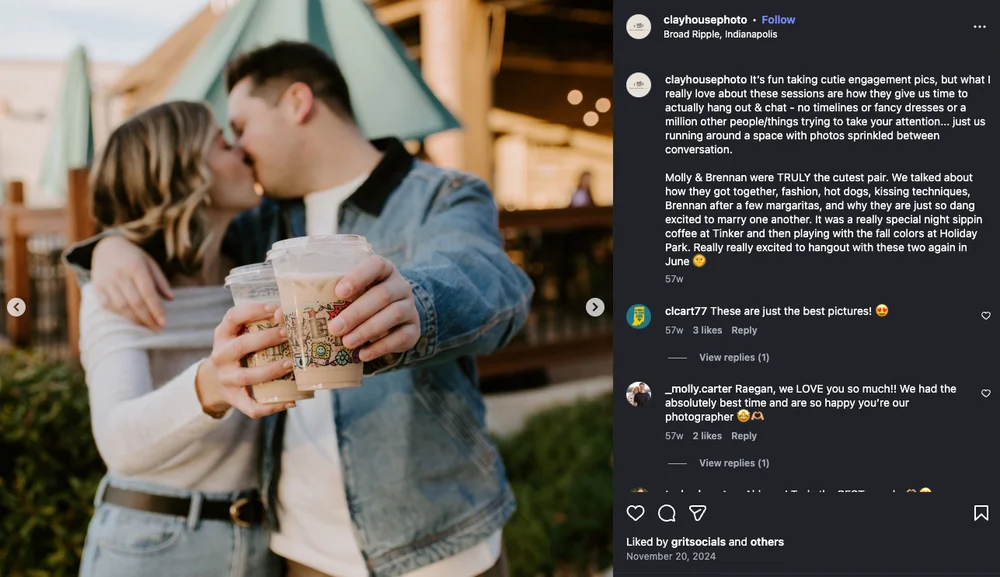Open the three-dot more options menu
1000x577 pixels.
[x=980, y=27]
